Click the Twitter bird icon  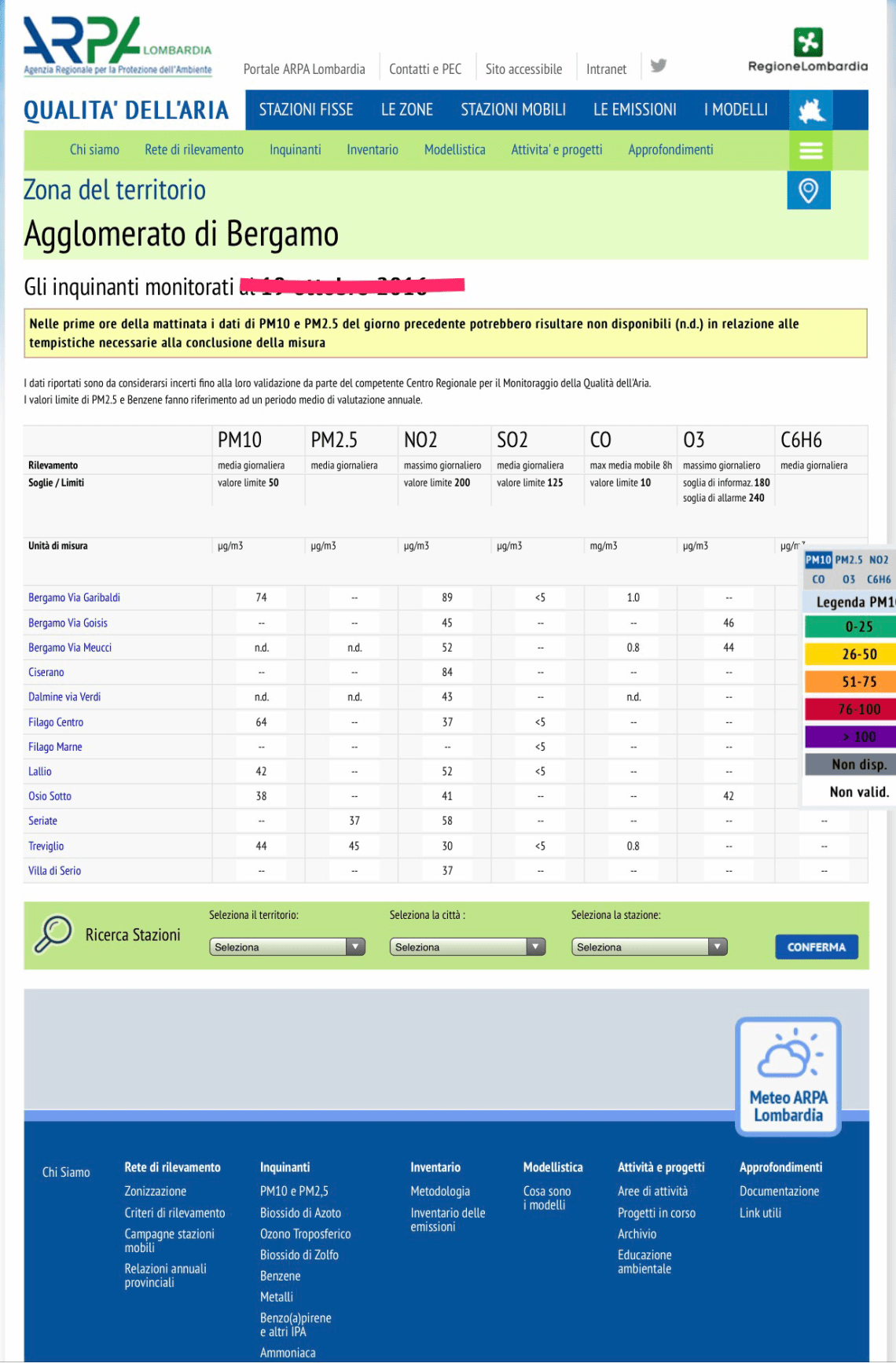(659, 66)
